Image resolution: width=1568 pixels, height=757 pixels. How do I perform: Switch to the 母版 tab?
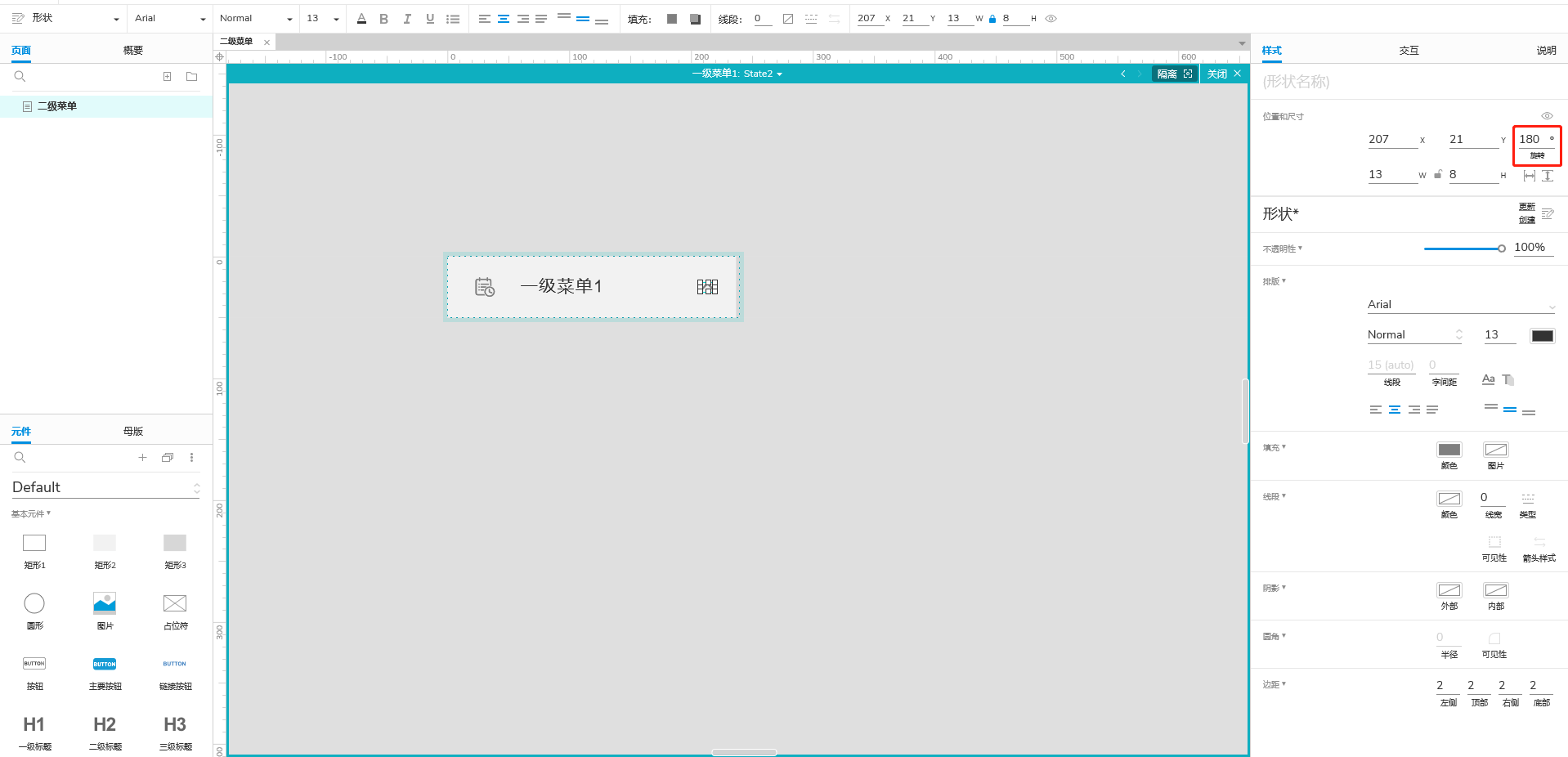[x=133, y=432]
